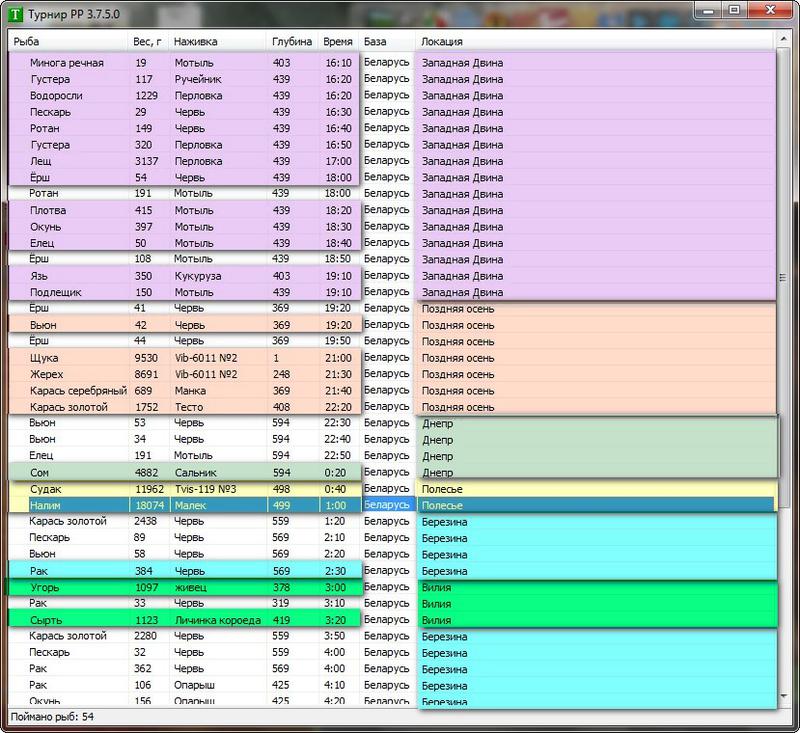This screenshot has width=800, height=733.
Task: Select the Водоросли row
Action: [392, 95]
